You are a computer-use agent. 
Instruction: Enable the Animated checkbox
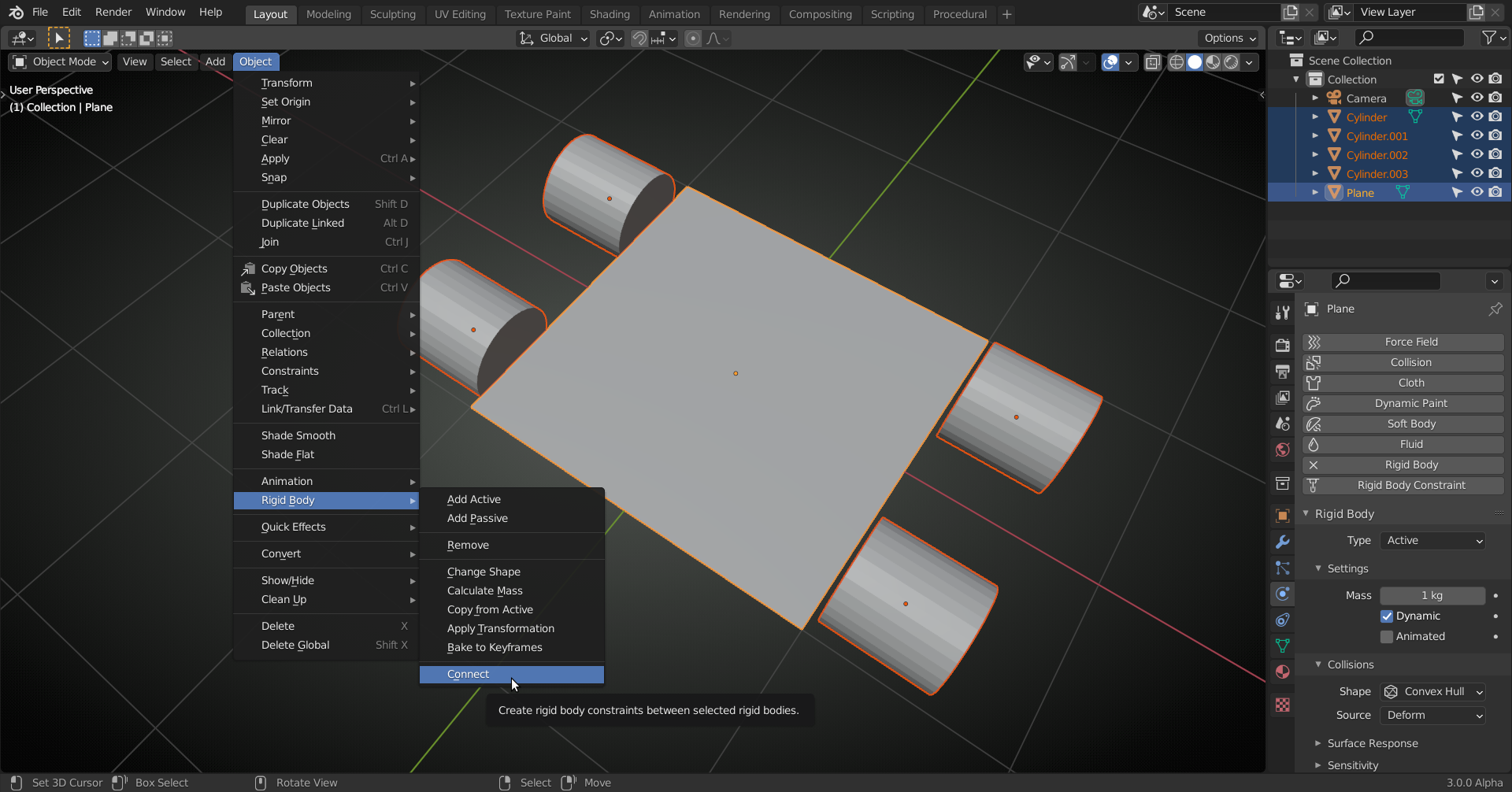[x=1387, y=637]
